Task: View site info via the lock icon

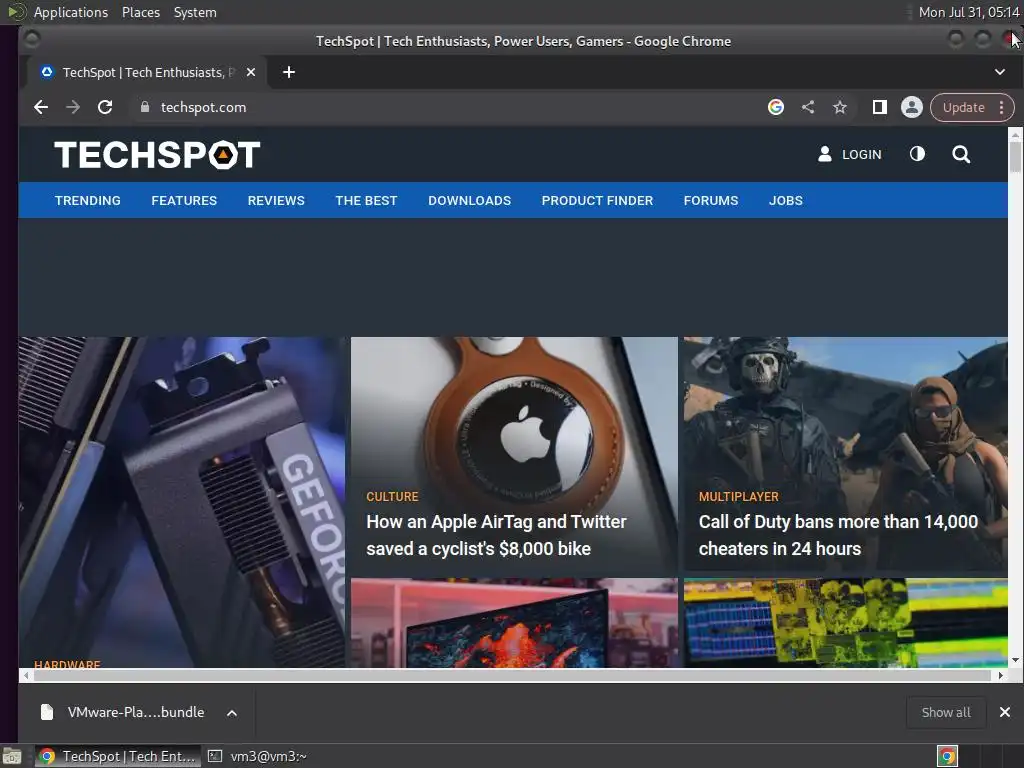Action: point(145,107)
